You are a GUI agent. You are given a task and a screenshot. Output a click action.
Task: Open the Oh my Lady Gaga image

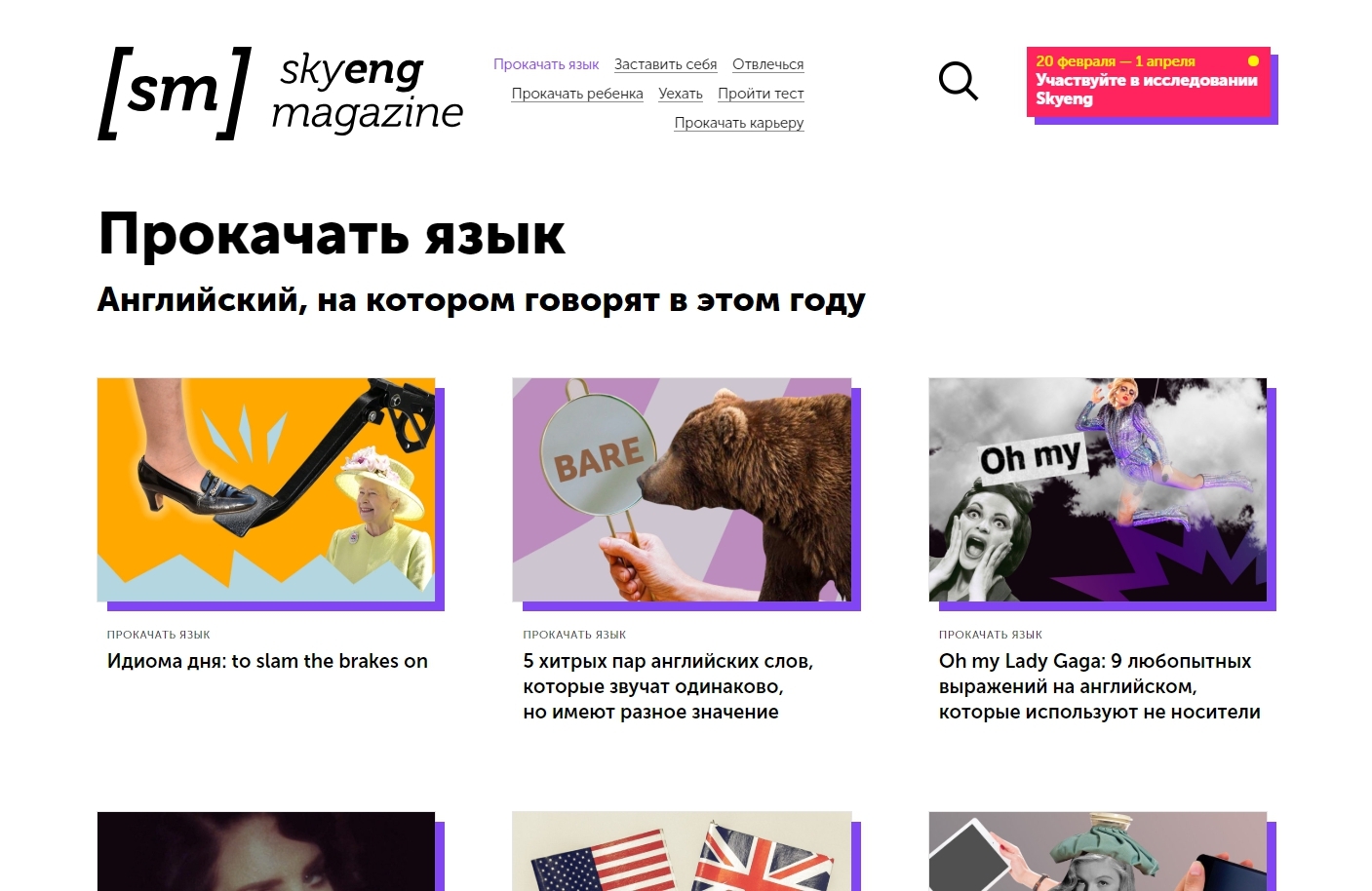[x=1098, y=489]
